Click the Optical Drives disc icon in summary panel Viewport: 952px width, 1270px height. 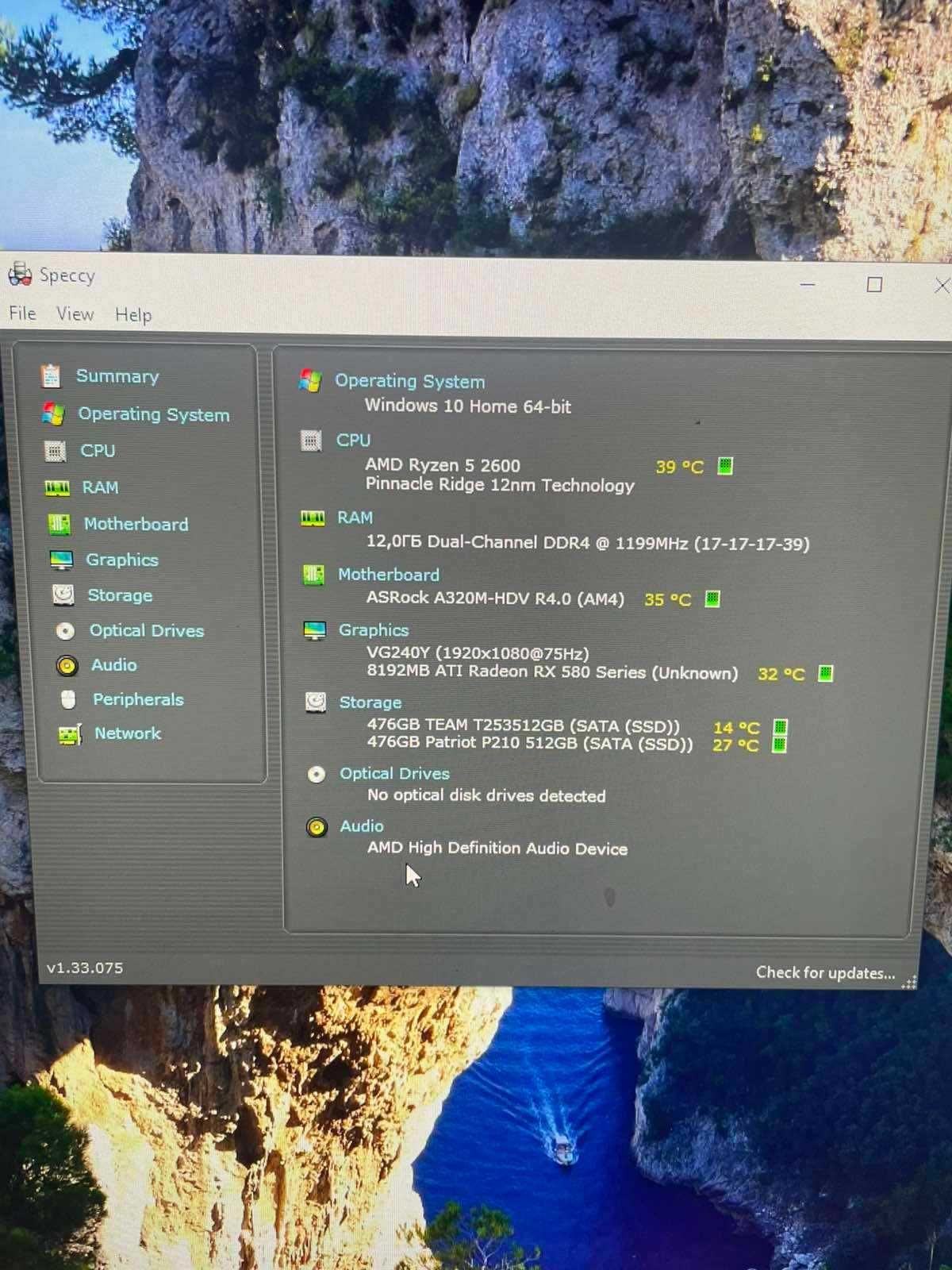tap(317, 774)
